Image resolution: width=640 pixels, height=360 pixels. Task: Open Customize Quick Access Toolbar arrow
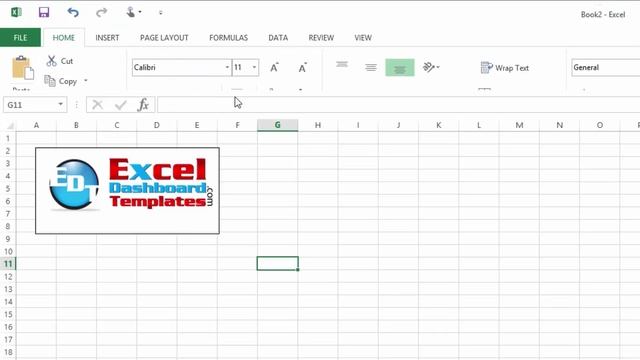click(160, 13)
